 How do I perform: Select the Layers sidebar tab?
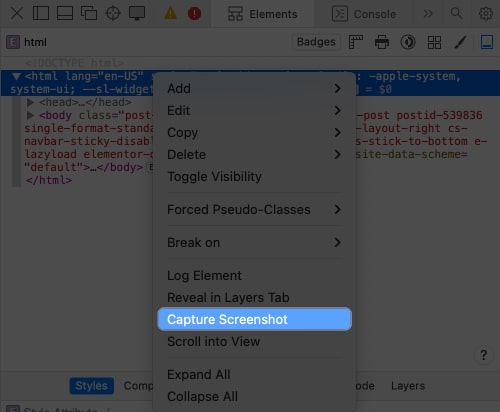pos(408,386)
